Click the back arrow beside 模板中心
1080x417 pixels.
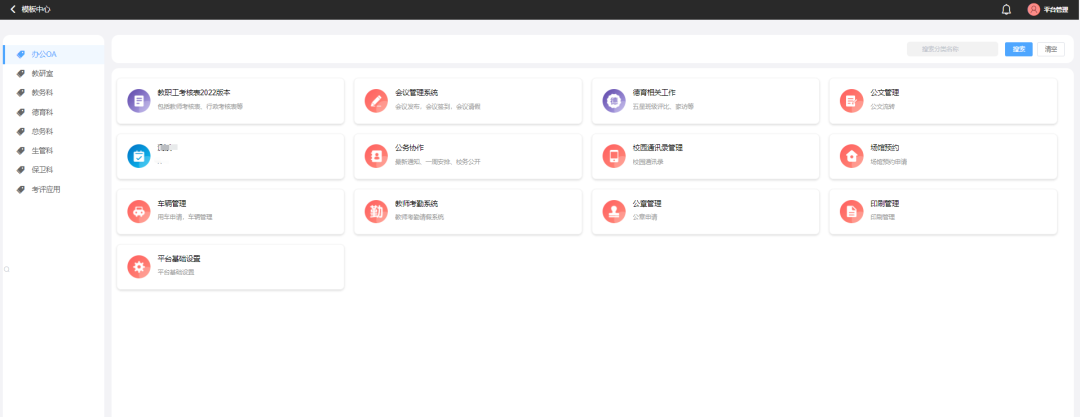pyautogui.click(x=12, y=9)
